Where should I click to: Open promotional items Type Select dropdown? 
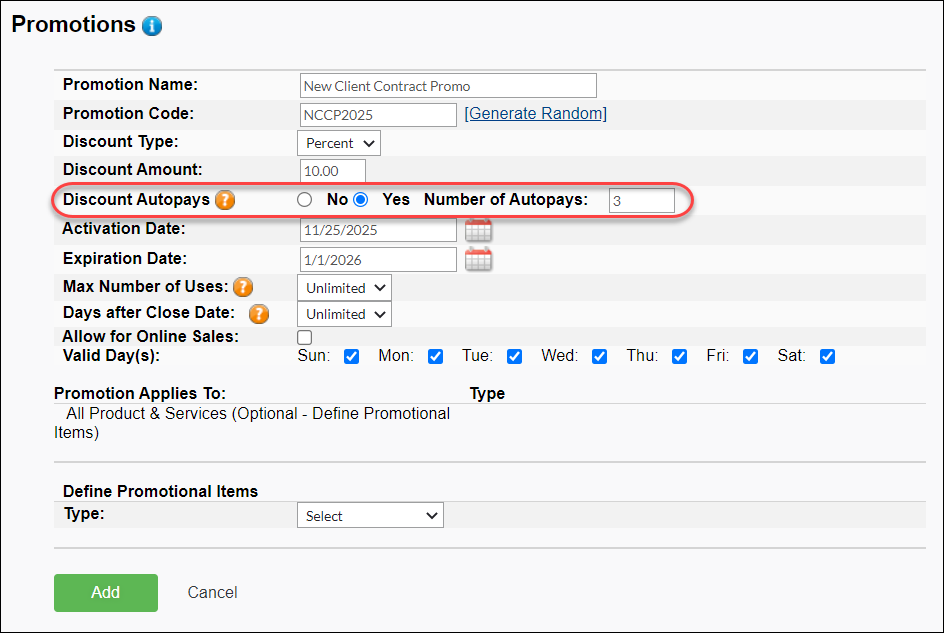tap(370, 516)
